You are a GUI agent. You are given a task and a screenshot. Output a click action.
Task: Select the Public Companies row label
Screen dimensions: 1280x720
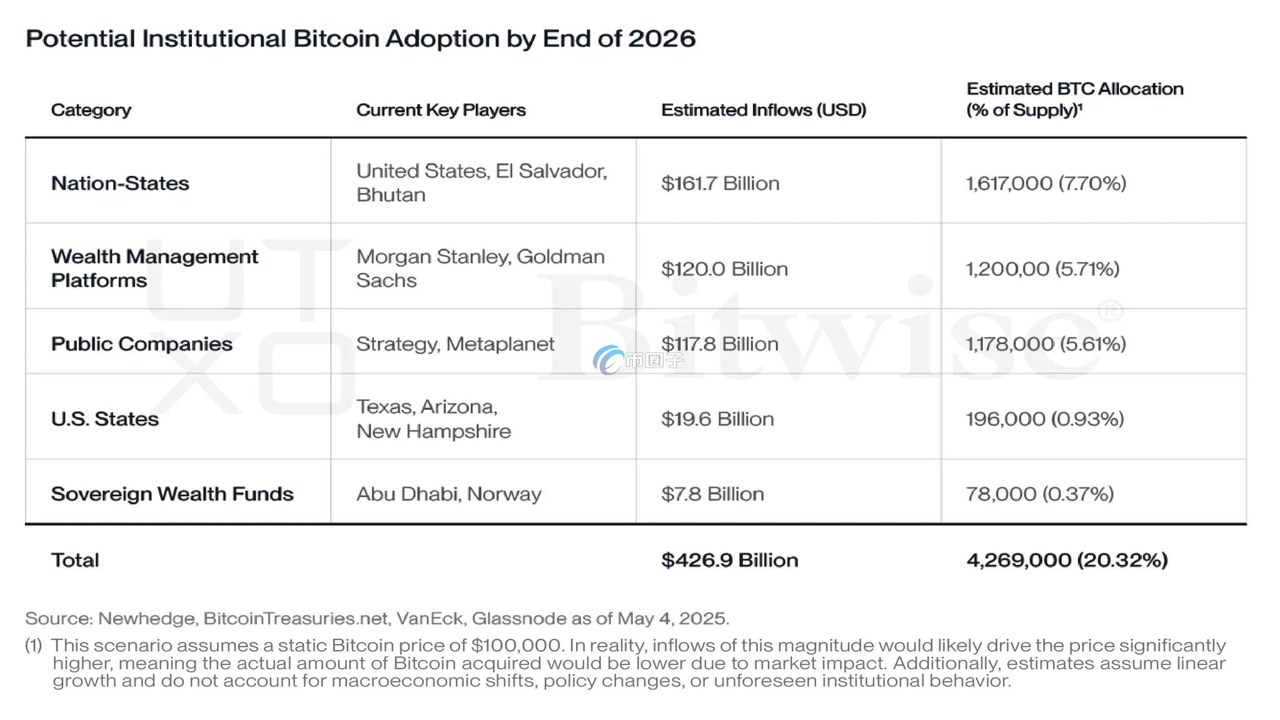[142, 344]
